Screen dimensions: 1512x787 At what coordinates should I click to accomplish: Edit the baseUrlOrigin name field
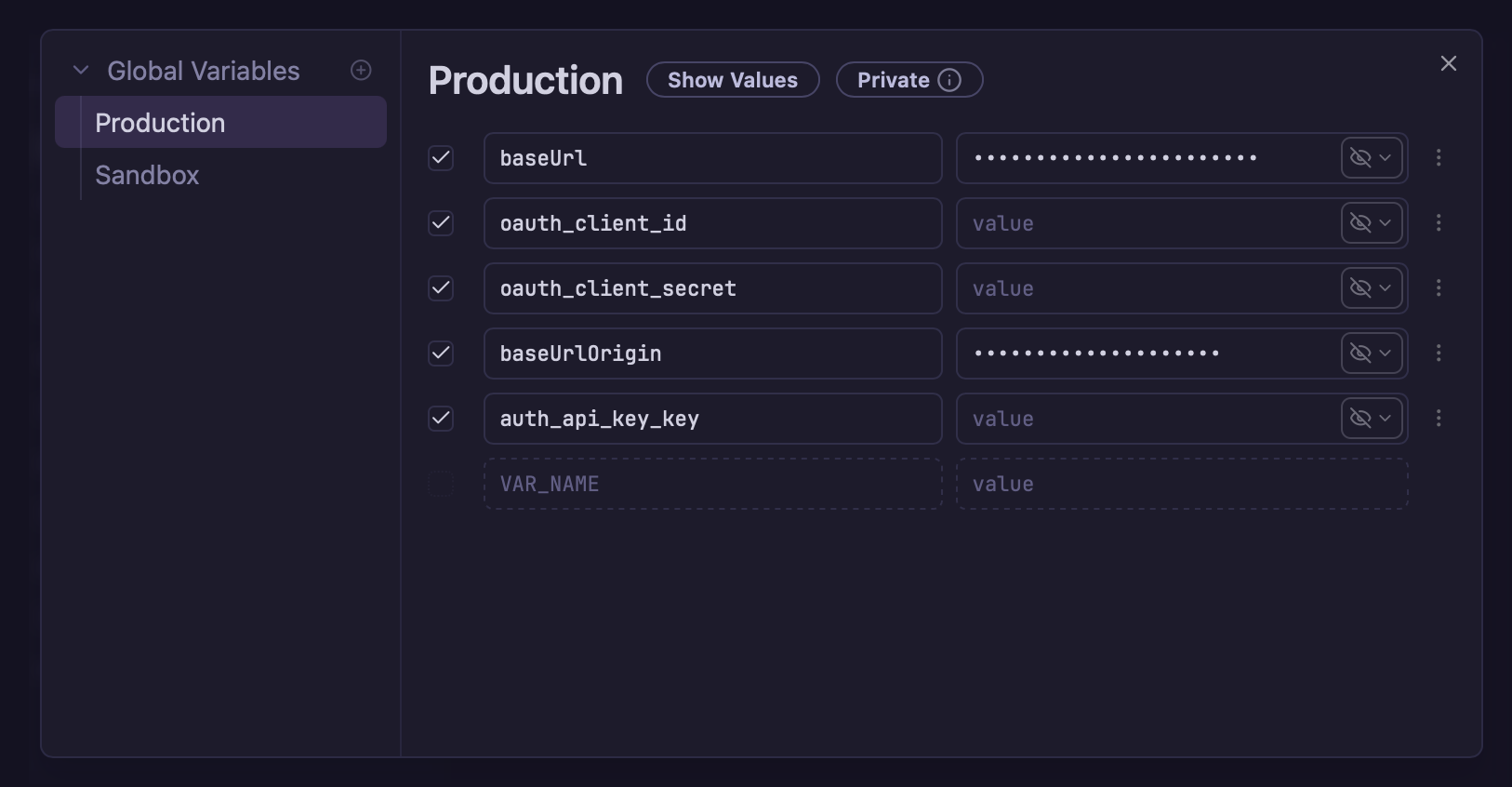tap(713, 353)
